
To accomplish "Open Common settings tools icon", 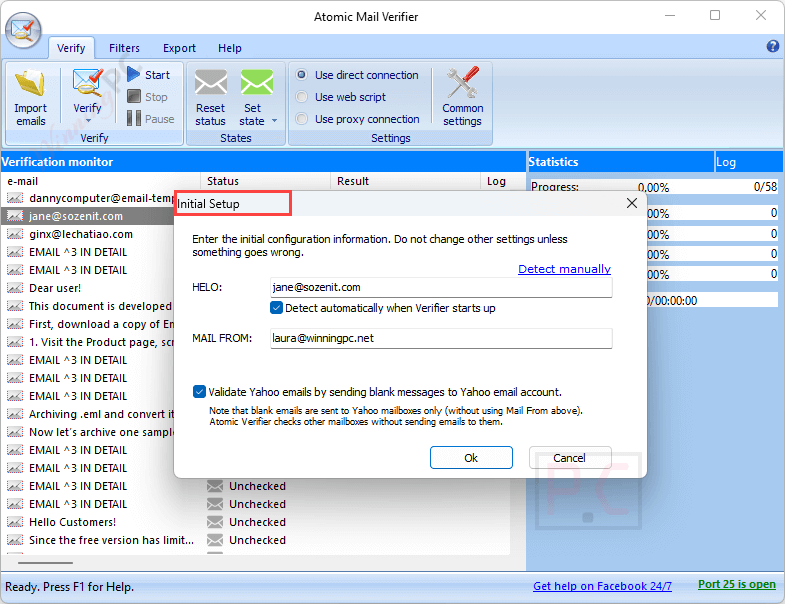I will [x=463, y=83].
